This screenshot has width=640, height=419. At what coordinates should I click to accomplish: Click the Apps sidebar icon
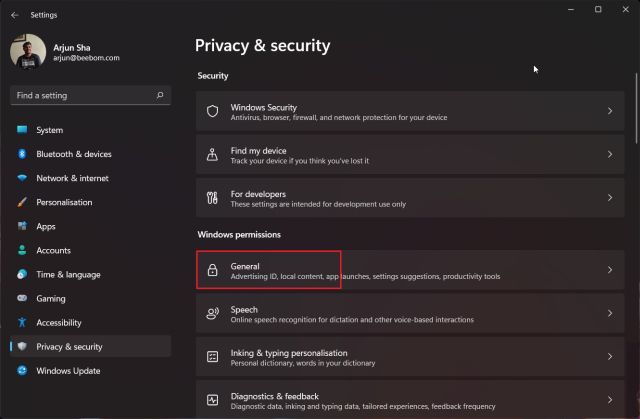22,226
